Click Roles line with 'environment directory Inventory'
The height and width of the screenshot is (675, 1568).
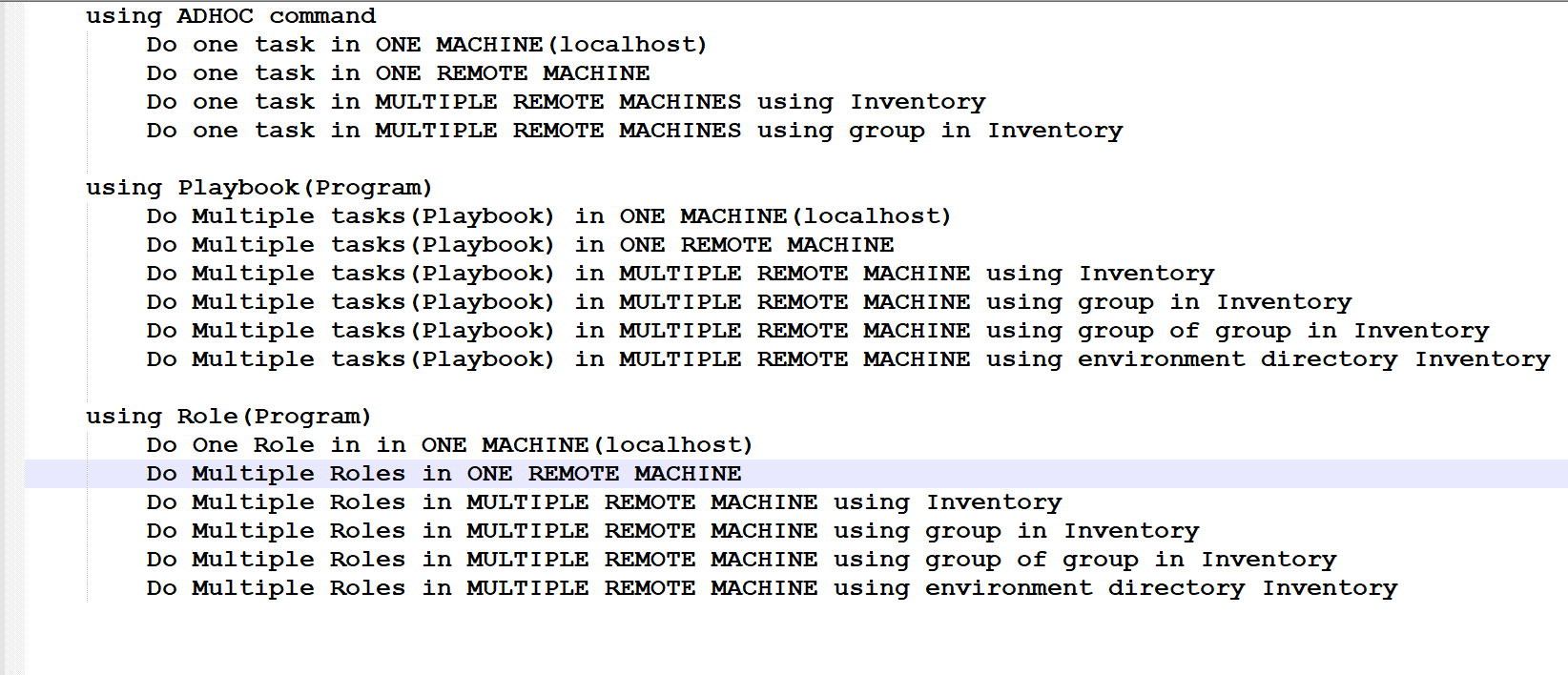[772, 588]
